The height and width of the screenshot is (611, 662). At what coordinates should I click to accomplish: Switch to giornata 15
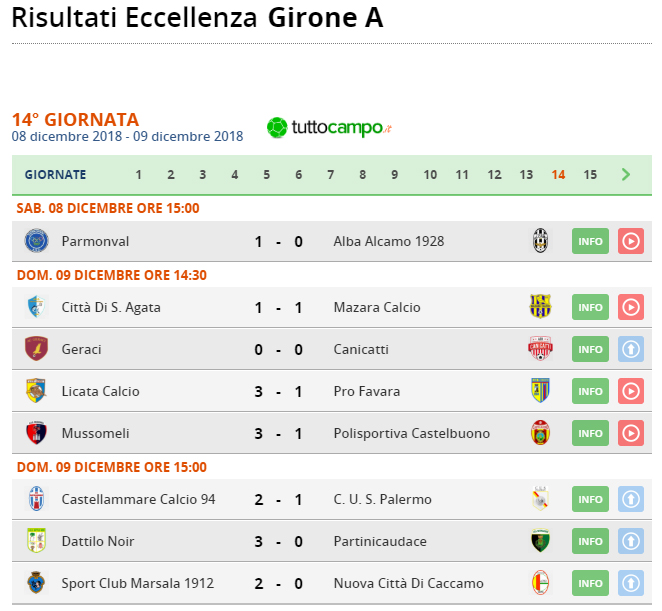pos(590,175)
